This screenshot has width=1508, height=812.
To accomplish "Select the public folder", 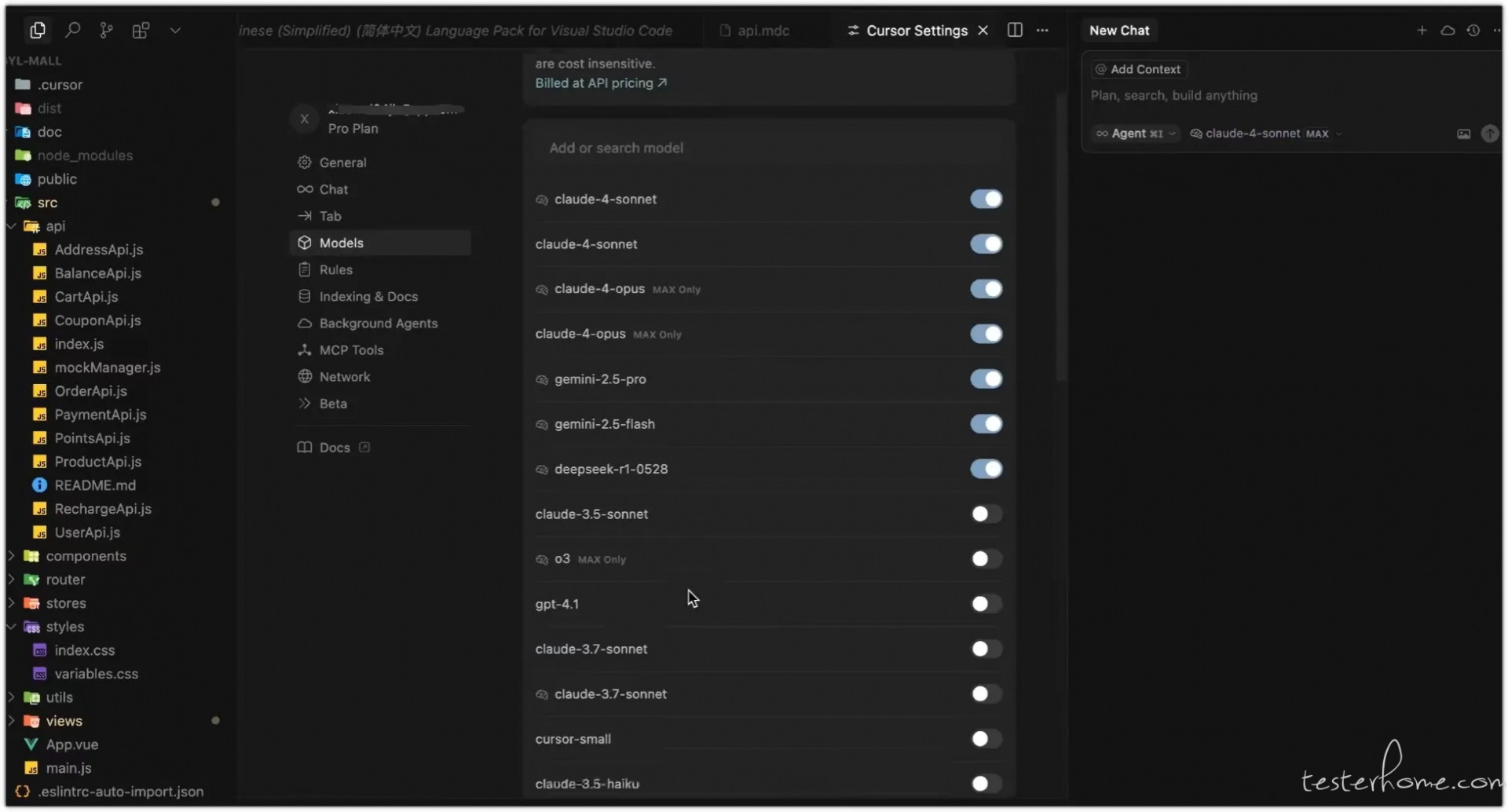I will pos(57,179).
